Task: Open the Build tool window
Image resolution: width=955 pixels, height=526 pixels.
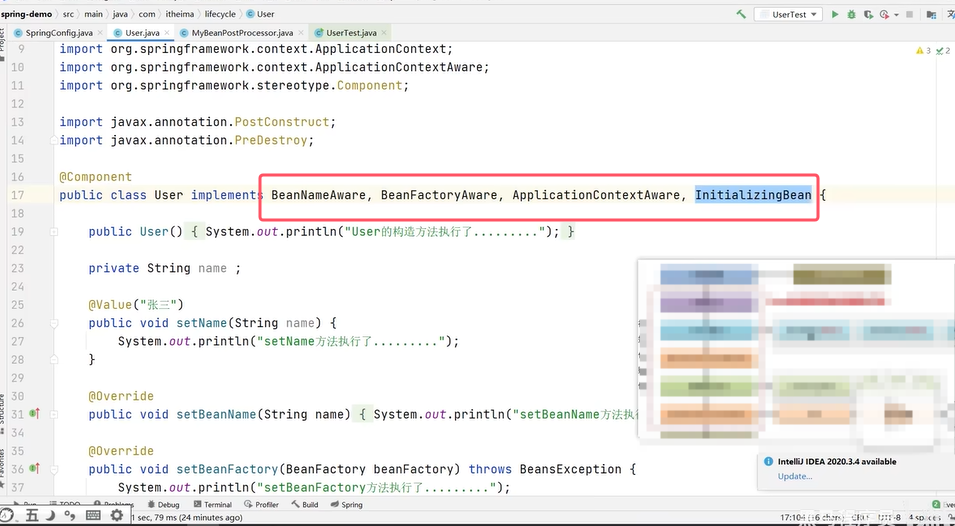Action: click(x=305, y=505)
